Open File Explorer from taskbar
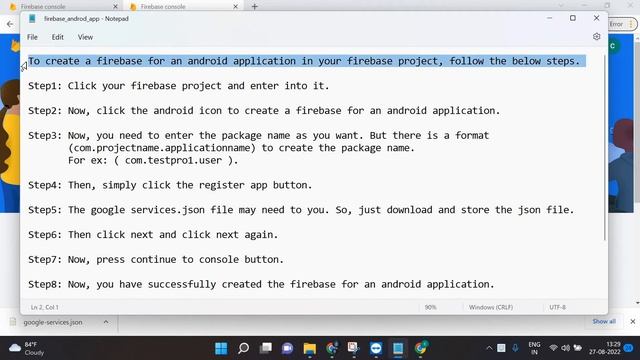 (310, 348)
